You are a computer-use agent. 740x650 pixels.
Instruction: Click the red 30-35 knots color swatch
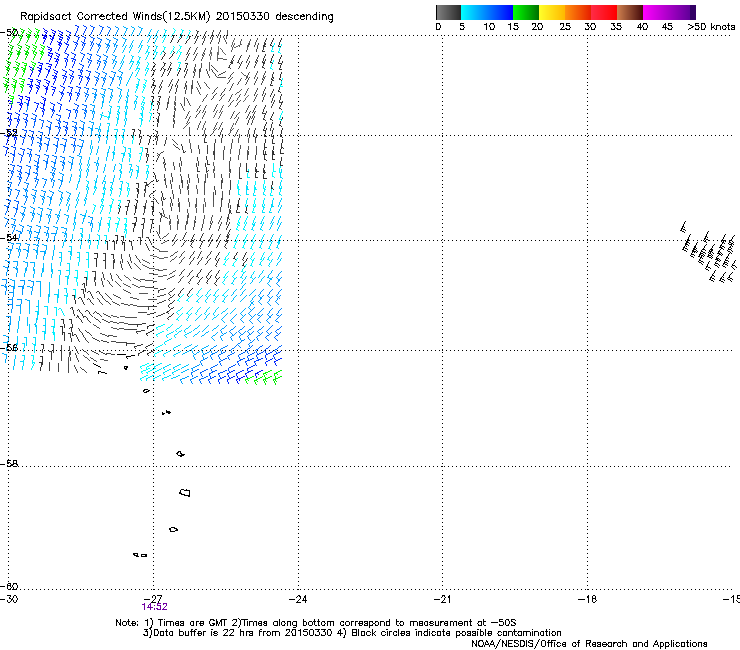click(x=604, y=12)
